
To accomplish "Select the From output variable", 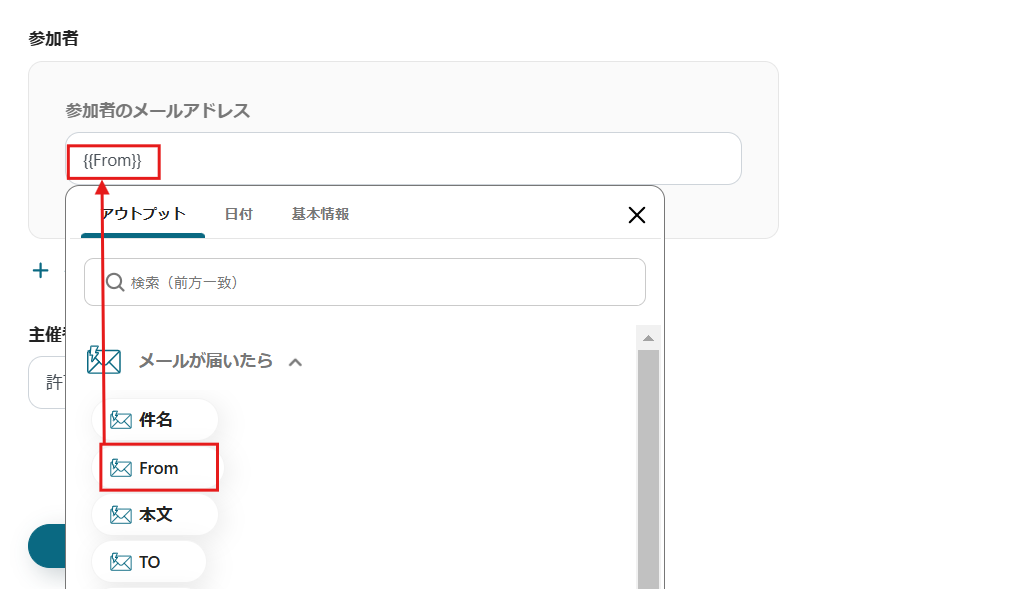I will pyautogui.click(x=158, y=467).
